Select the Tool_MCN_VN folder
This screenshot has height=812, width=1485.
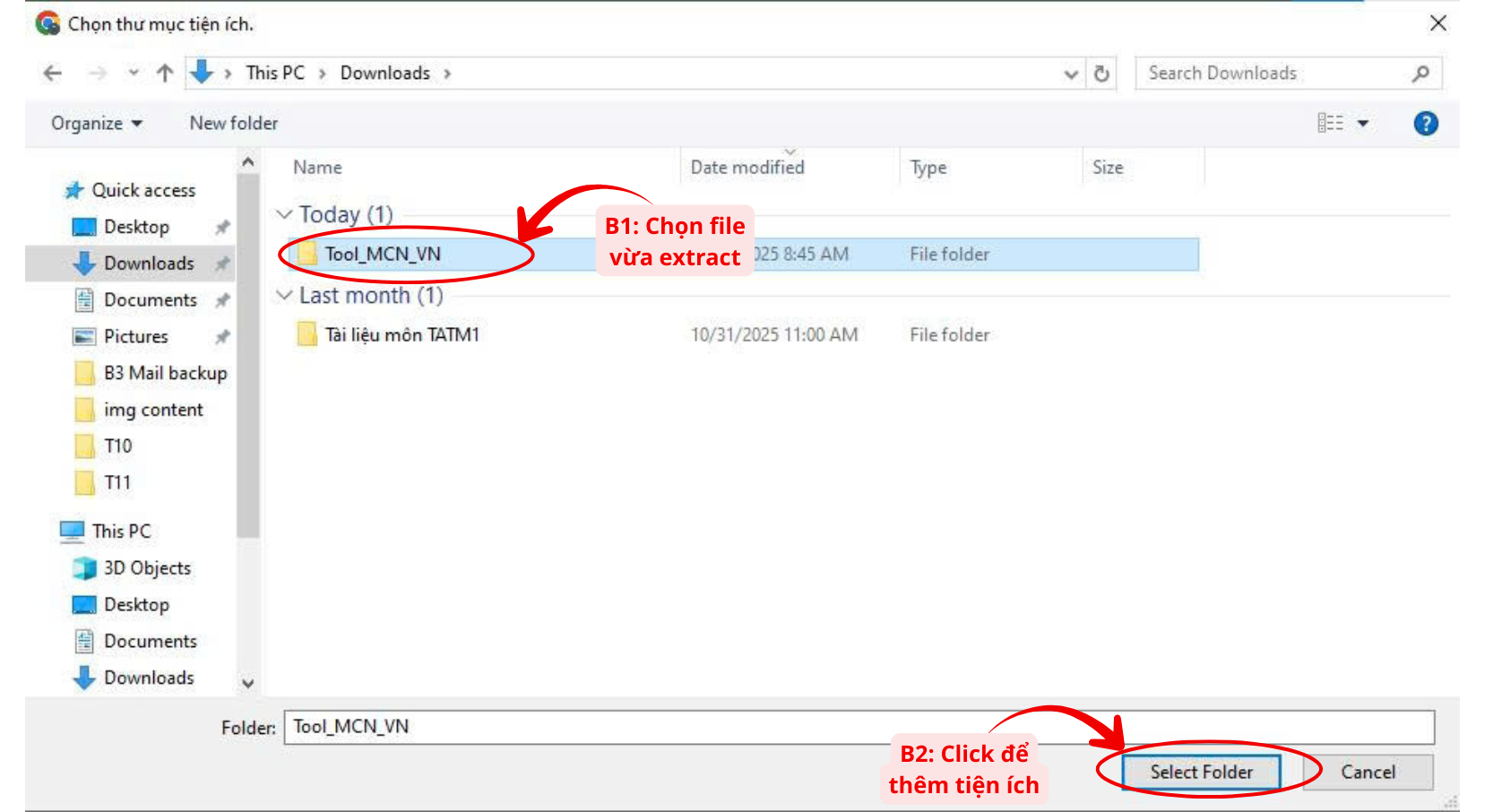coord(383,255)
